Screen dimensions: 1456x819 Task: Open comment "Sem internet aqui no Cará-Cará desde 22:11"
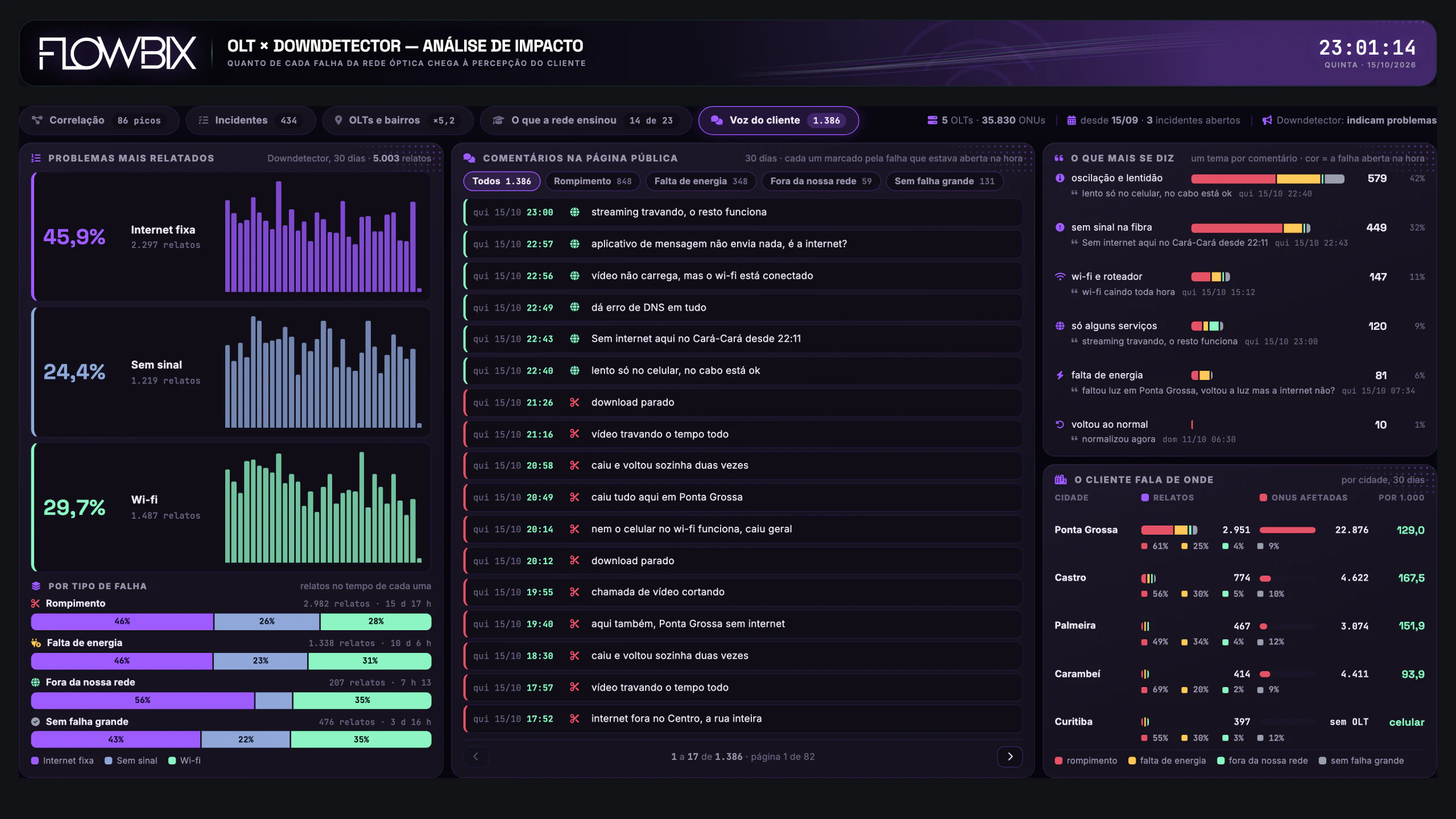point(743,339)
